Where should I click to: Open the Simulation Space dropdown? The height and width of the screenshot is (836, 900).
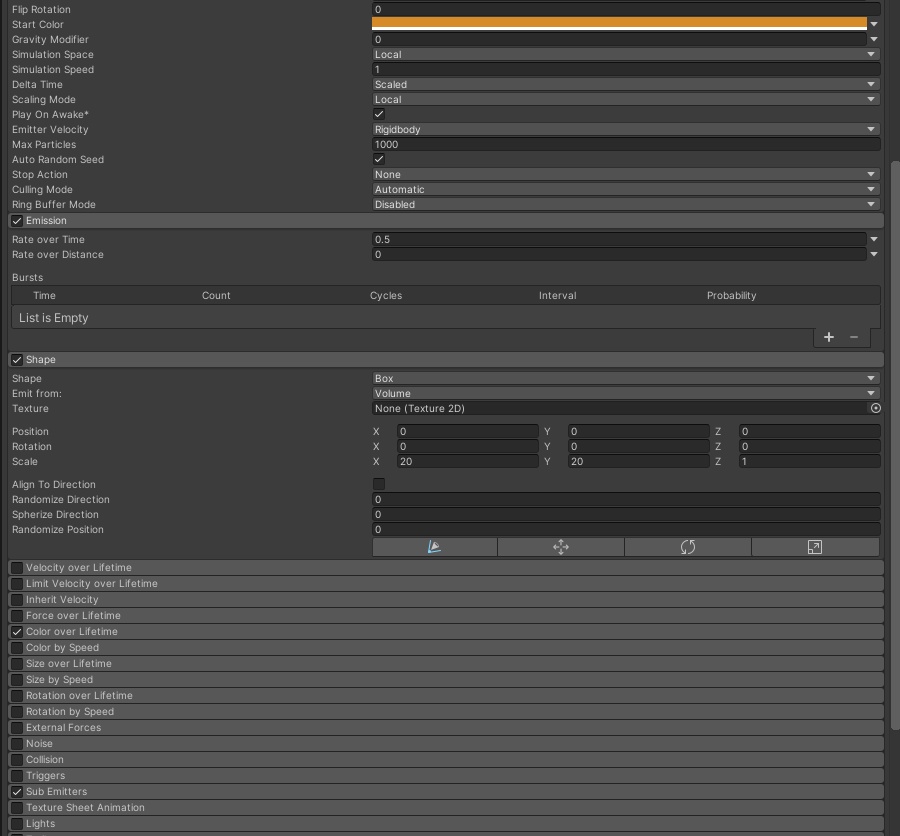point(626,55)
